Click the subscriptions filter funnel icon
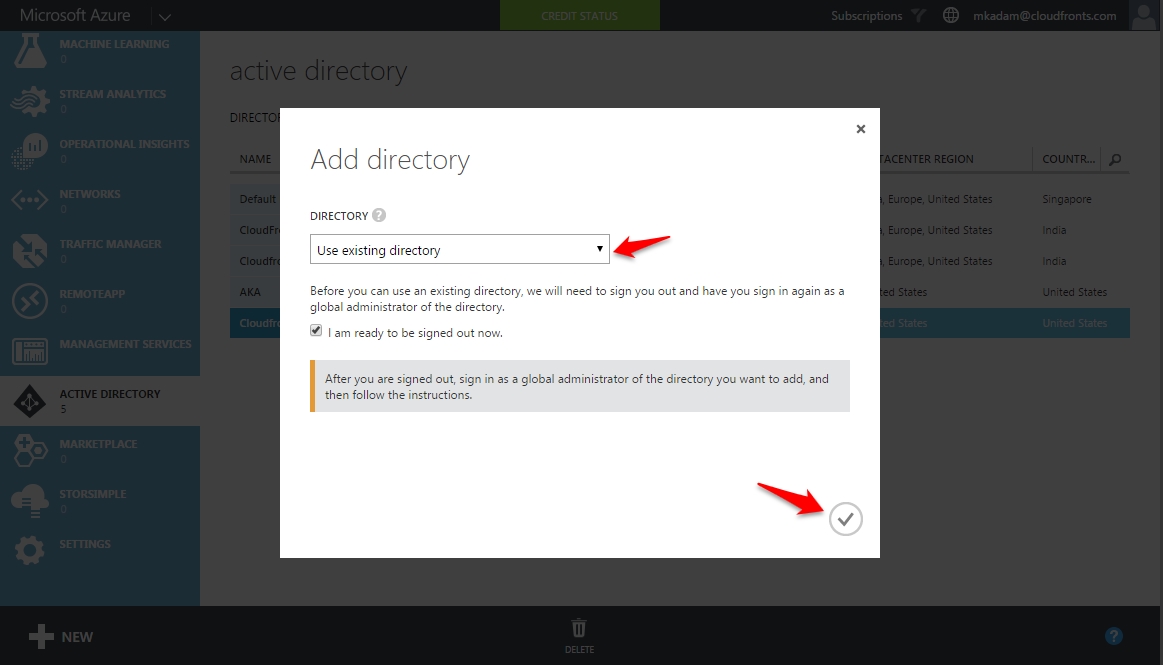This screenshot has height=665, width=1163. [918, 16]
